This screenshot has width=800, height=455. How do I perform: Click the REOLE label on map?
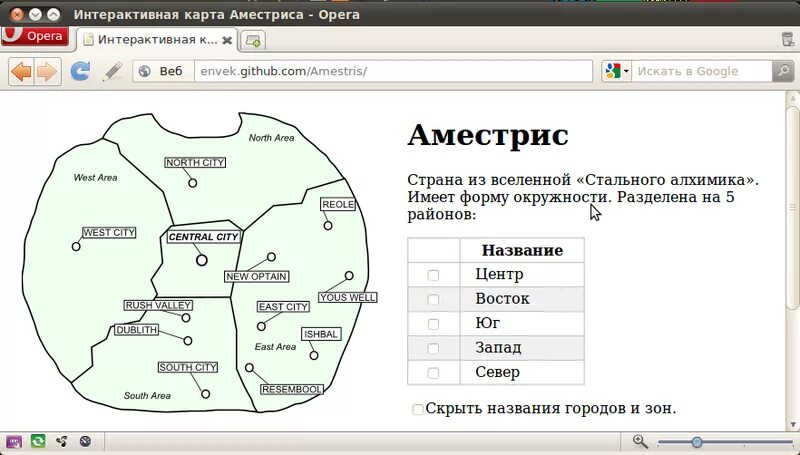tap(338, 205)
